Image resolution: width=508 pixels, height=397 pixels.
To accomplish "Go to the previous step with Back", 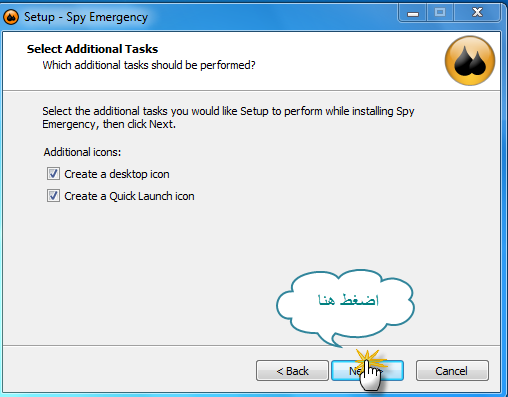I will click(292, 370).
